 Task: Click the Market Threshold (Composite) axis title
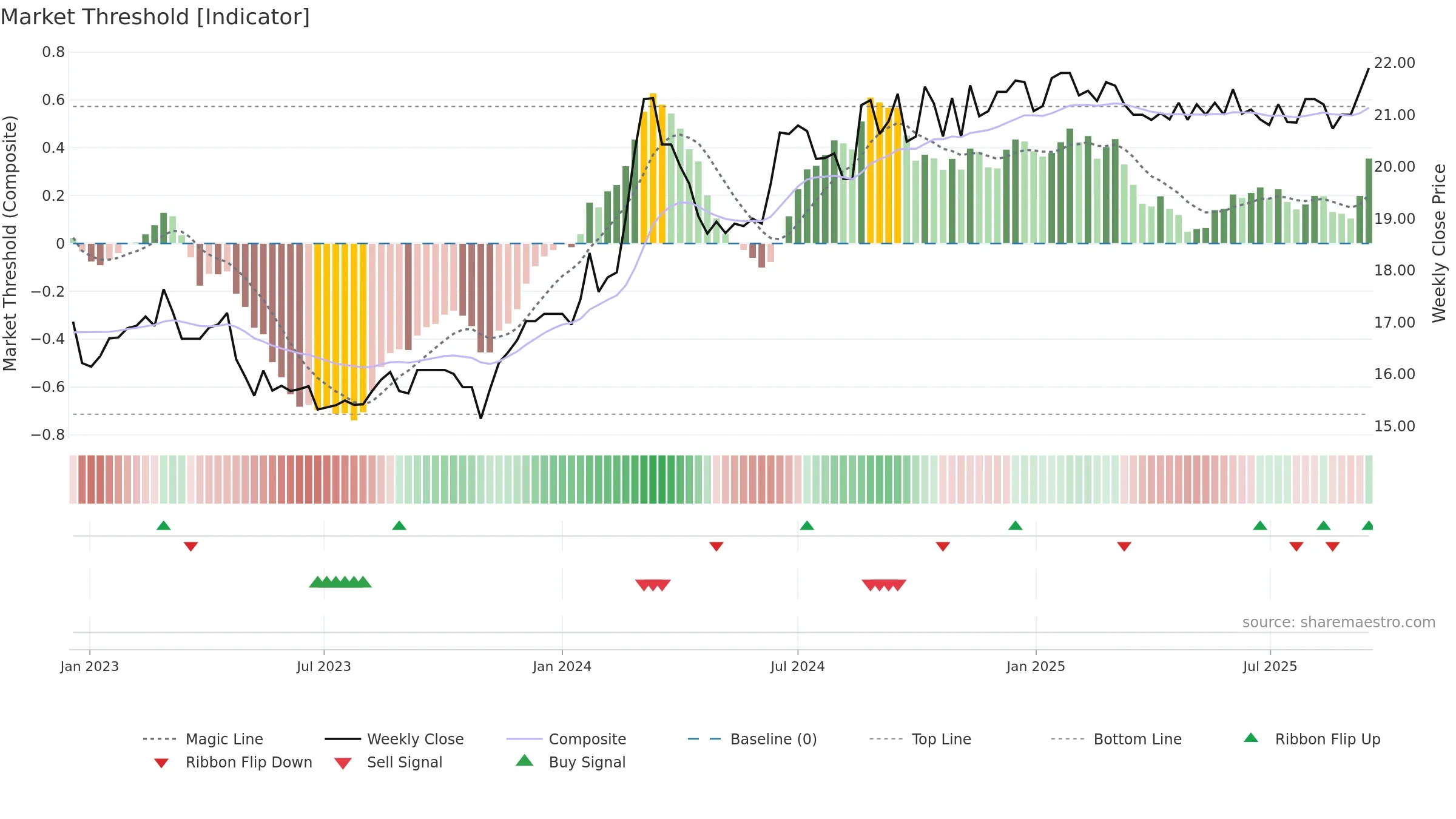pyautogui.click(x=10, y=243)
